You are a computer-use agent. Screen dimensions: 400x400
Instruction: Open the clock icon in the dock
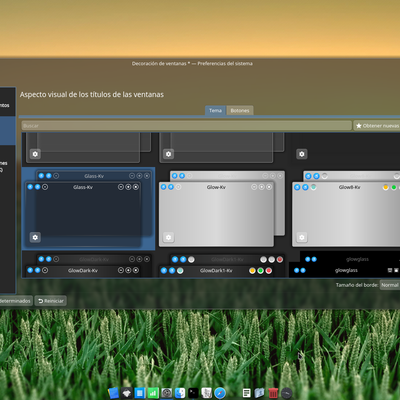287,393
